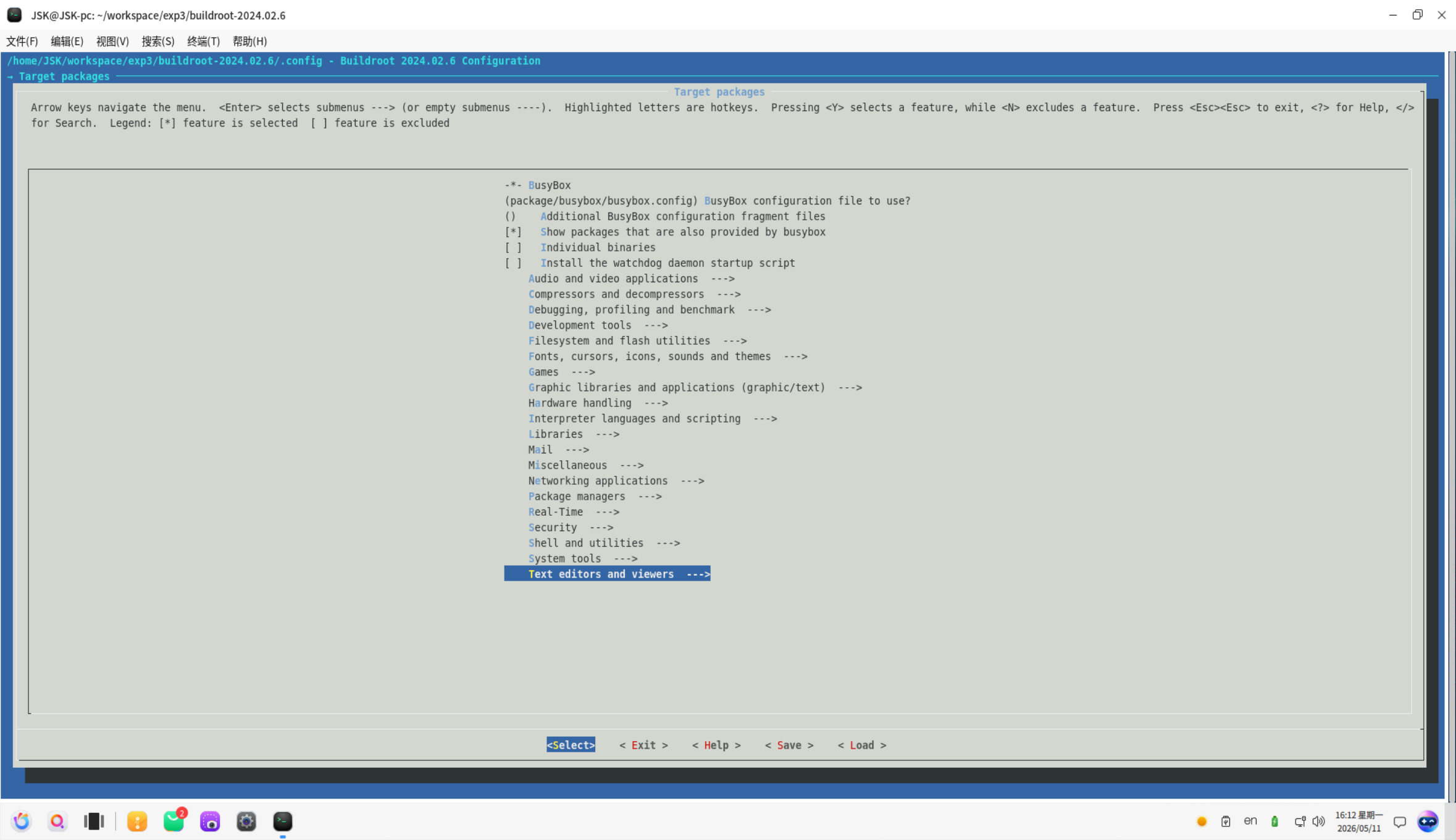
Task: Launch the orange archive manager app
Action: pyautogui.click(x=137, y=821)
